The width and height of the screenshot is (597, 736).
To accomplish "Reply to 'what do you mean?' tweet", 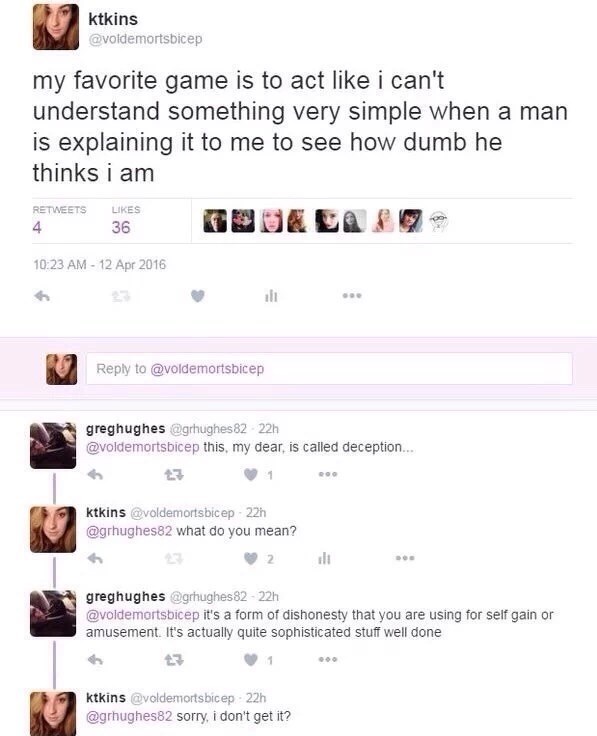I will point(96,559).
